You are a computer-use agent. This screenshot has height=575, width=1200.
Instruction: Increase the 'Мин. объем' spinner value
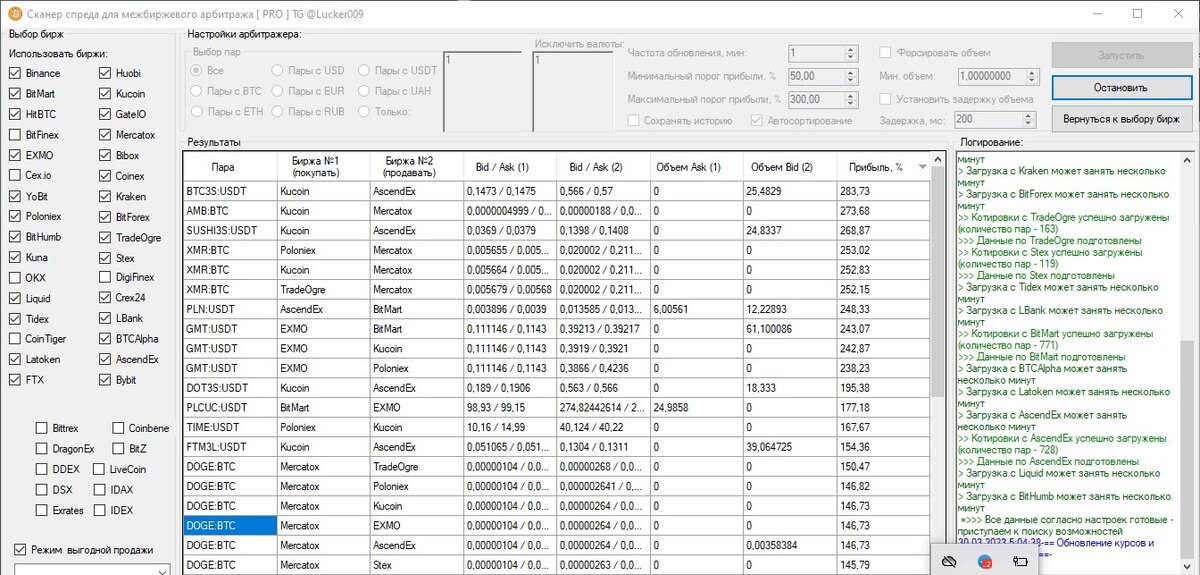(1033, 72)
